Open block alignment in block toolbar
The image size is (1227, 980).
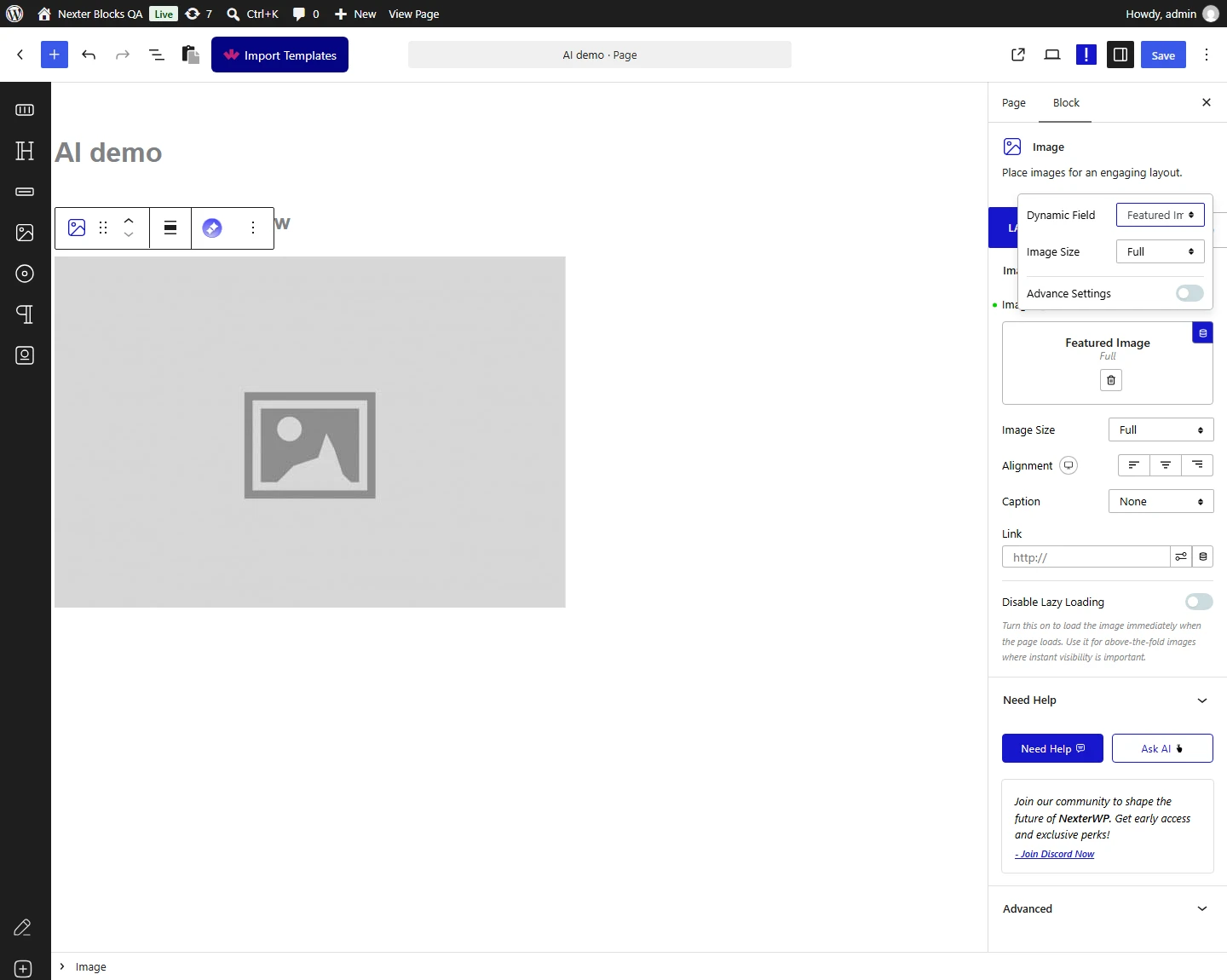point(170,228)
